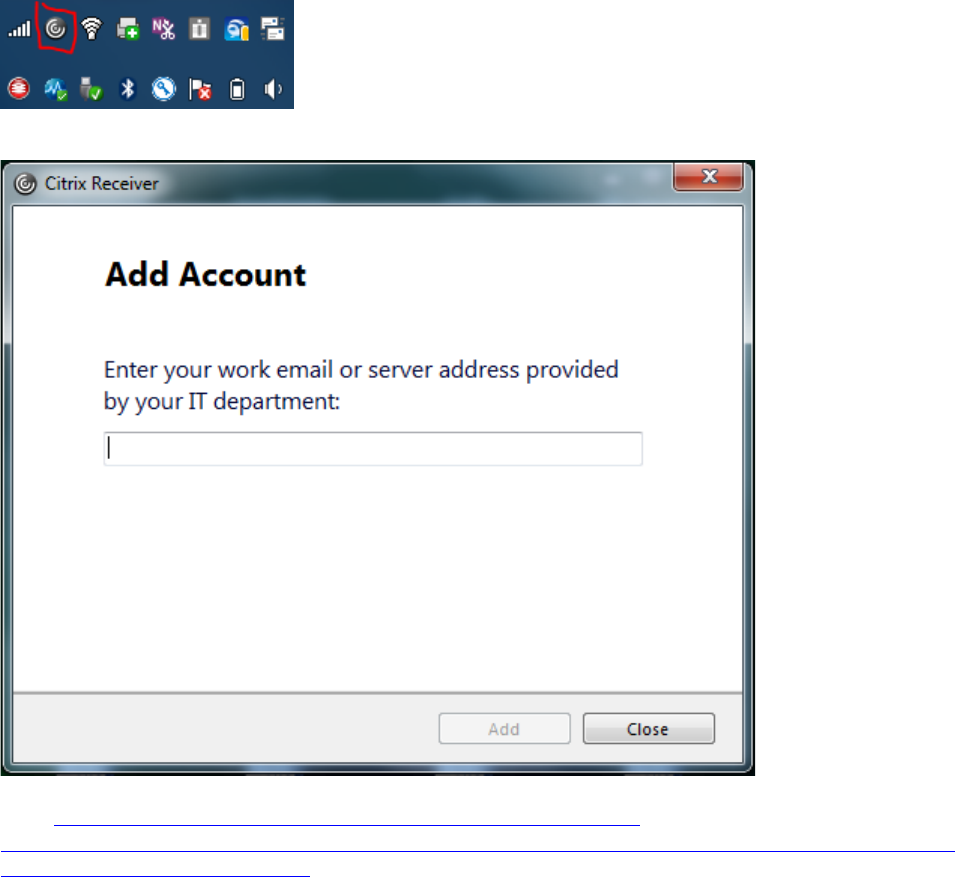955x877 pixels.
Task: Click the Safely Remove Hardware USB icon
Action: (91, 89)
